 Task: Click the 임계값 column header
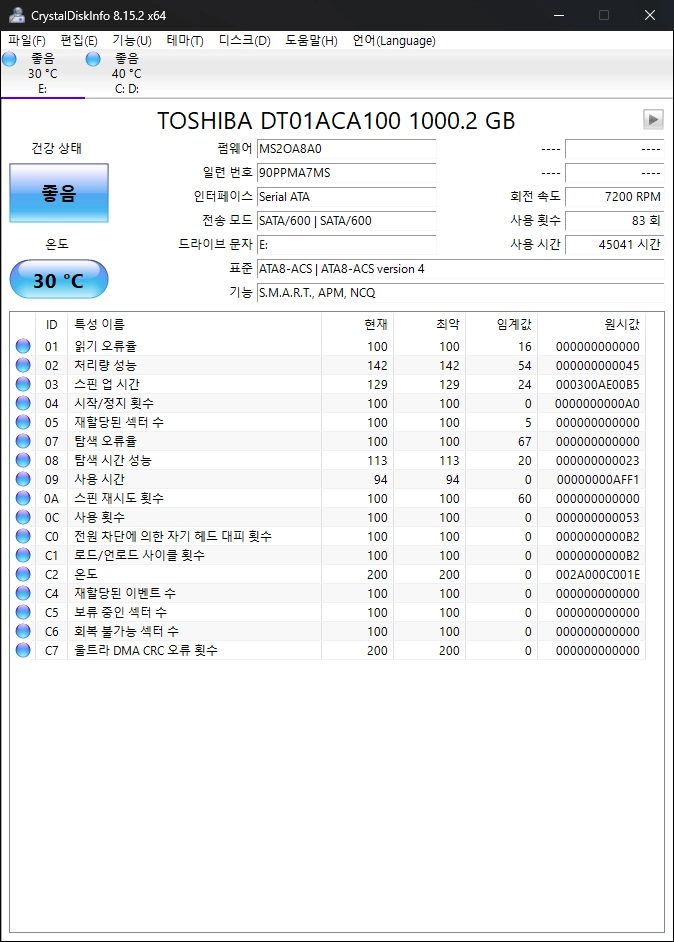pos(502,324)
